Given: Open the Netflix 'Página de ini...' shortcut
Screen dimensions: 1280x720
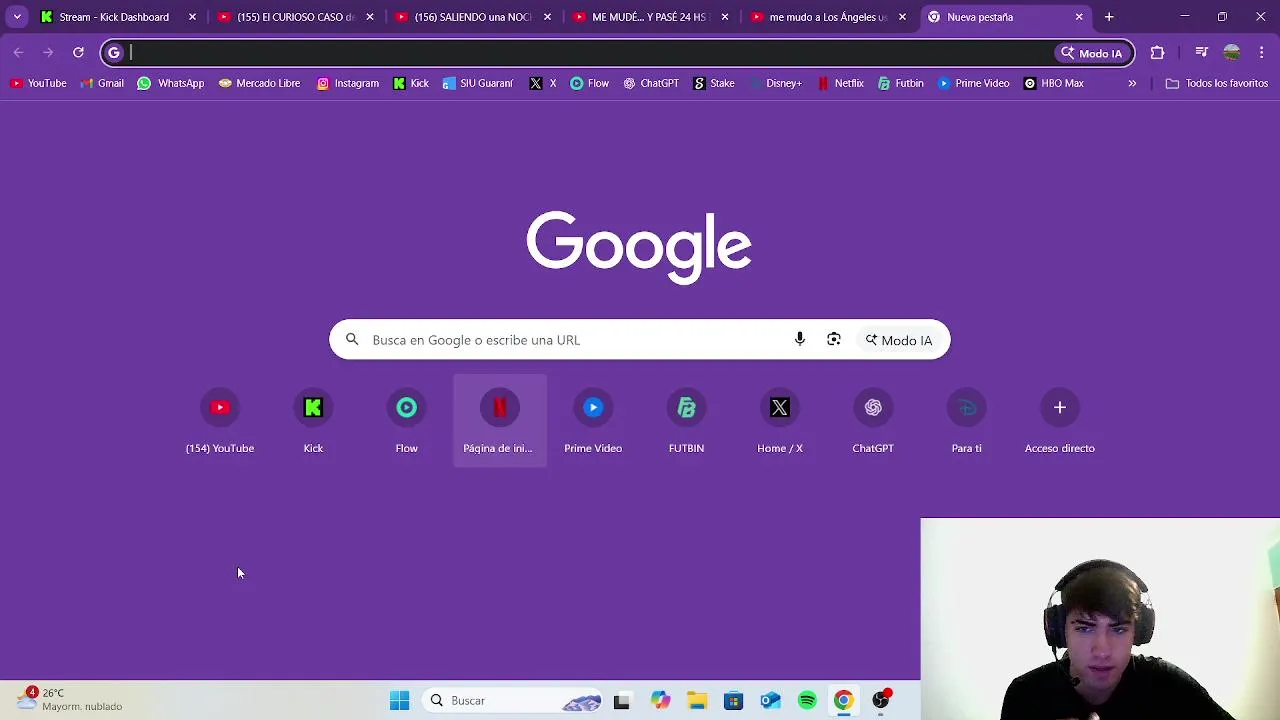Looking at the screenshot, I should (x=500, y=421).
